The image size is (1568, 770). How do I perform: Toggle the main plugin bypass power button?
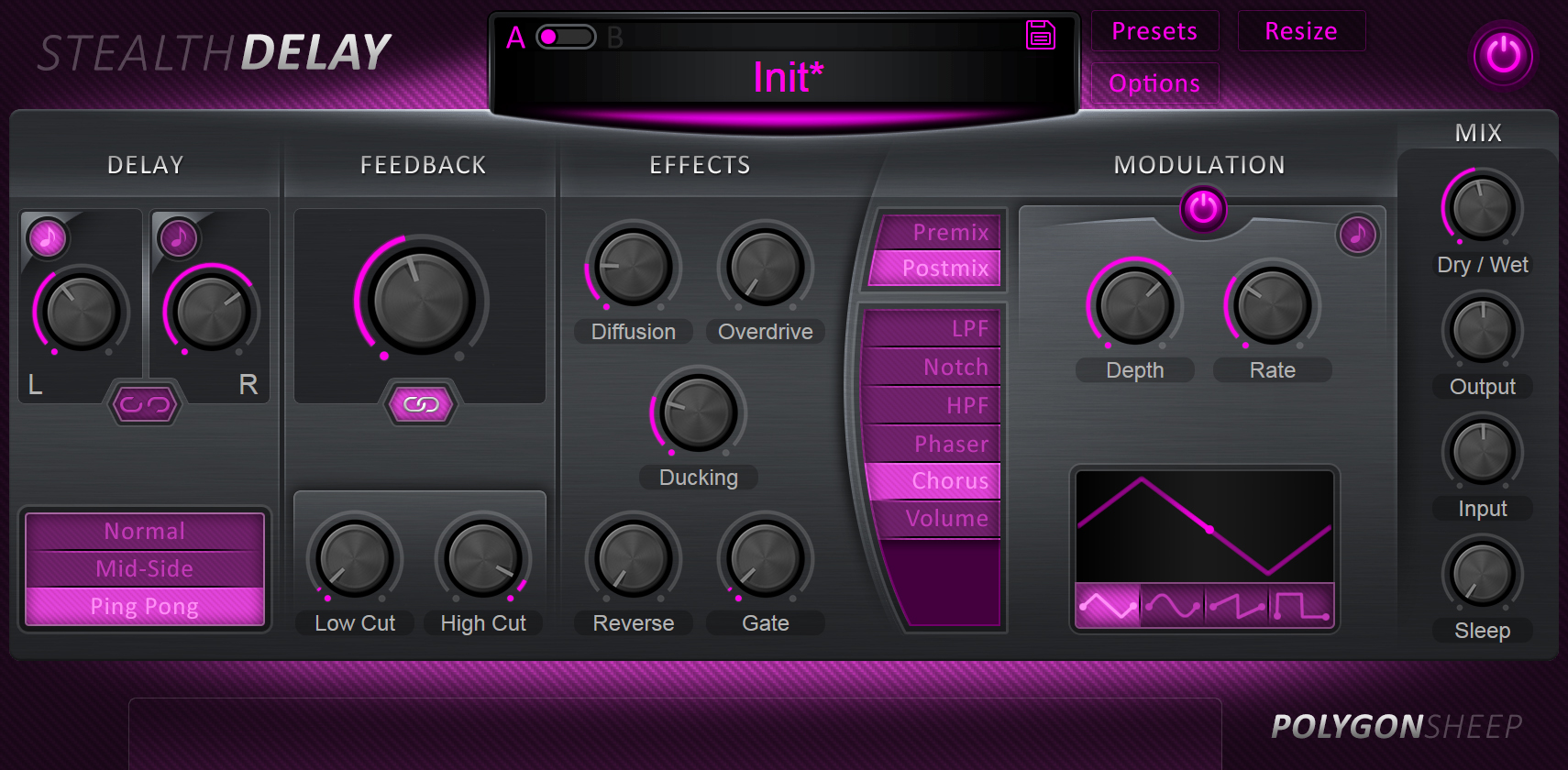(1503, 56)
